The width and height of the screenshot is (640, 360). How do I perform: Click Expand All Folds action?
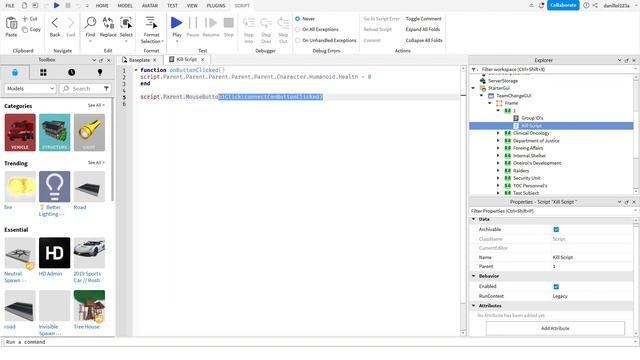[x=423, y=29]
